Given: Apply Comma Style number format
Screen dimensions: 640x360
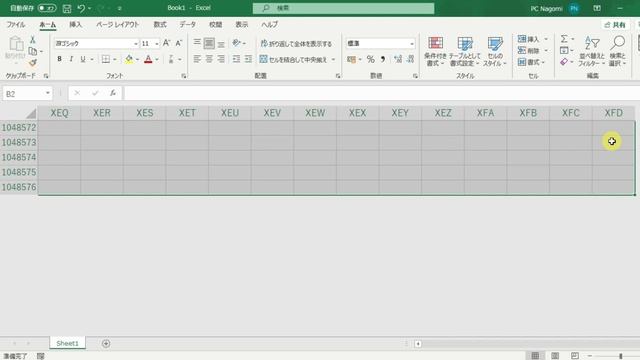Looking at the screenshot, I should pos(383,60).
